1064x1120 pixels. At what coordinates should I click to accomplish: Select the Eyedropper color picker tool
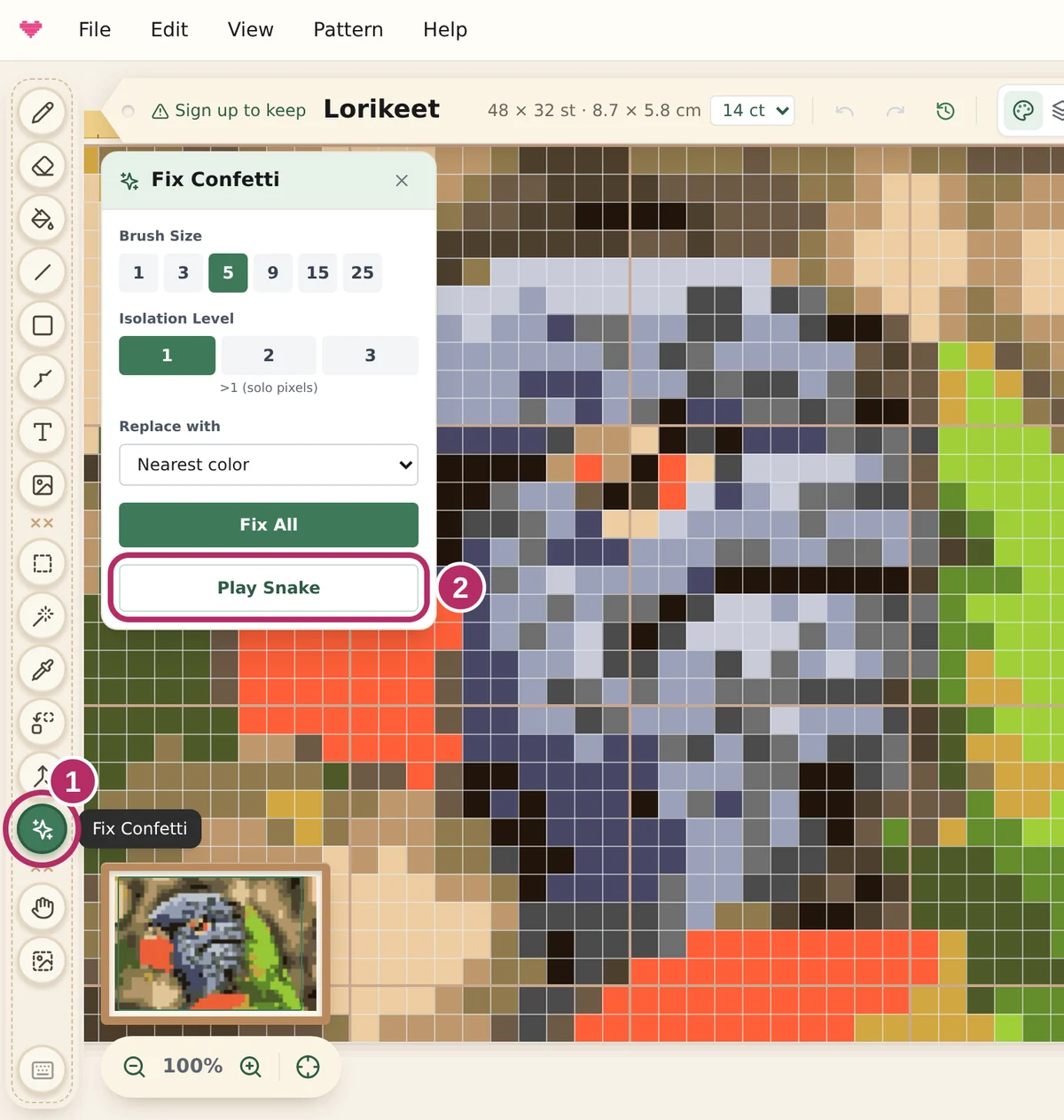tap(43, 670)
